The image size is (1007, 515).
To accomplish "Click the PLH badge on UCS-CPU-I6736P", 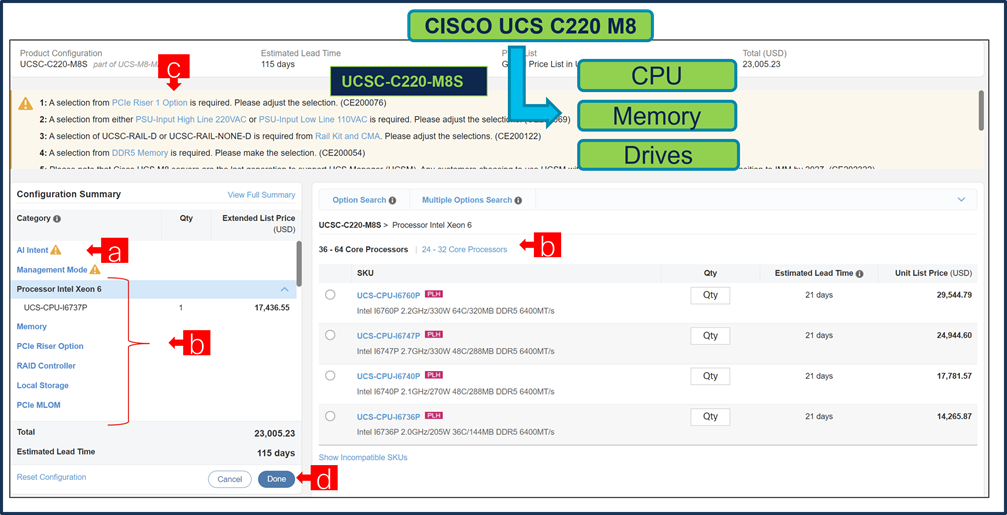I will pos(434,415).
